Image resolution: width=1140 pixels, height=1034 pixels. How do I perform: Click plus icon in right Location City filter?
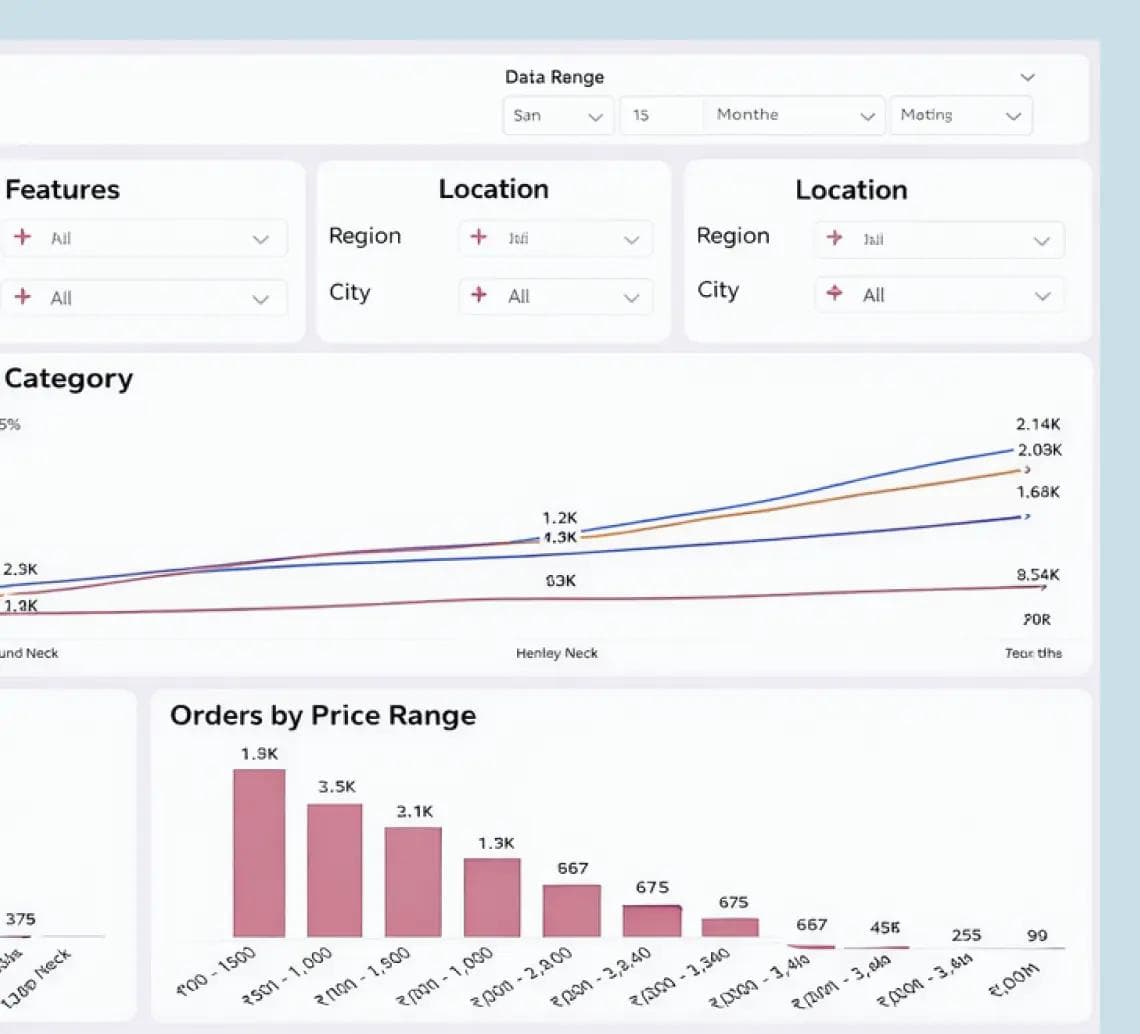coord(835,293)
